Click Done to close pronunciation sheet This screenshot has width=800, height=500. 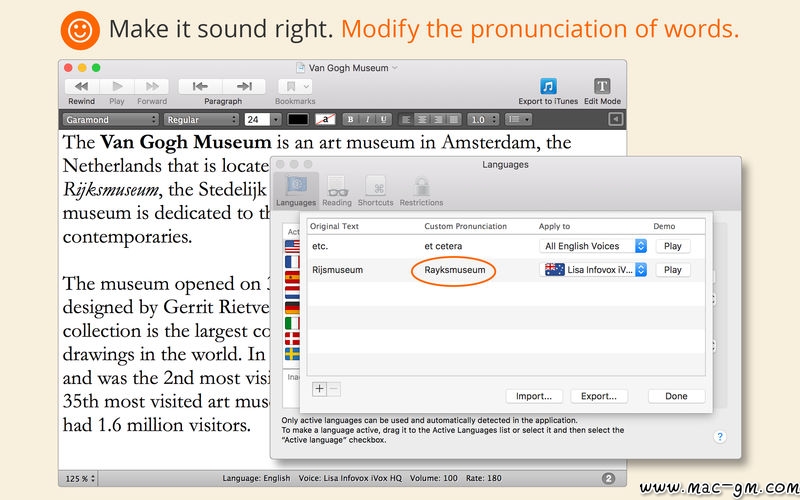pos(676,396)
